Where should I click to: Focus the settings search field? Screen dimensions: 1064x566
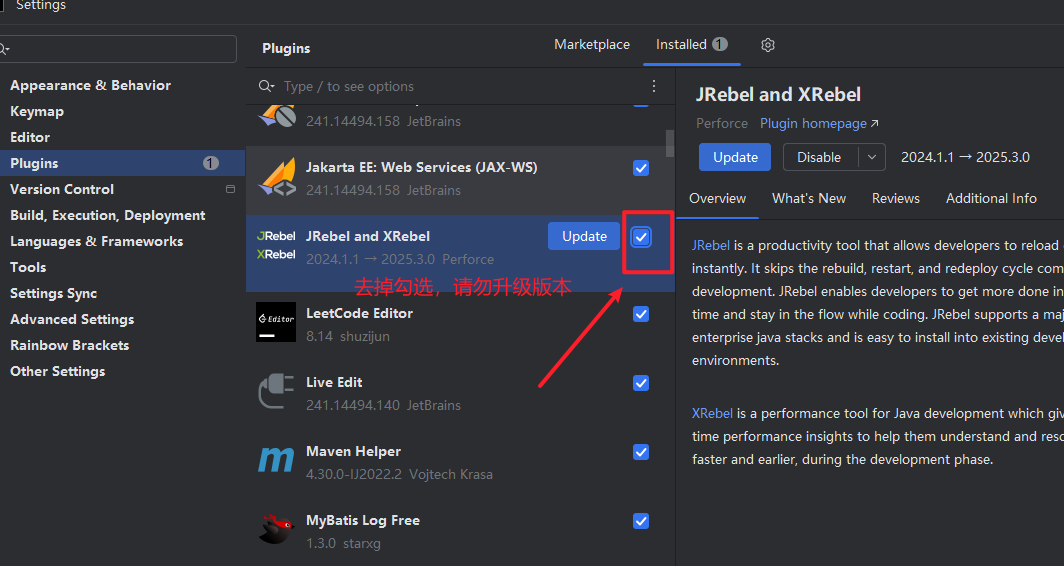[118, 49]
